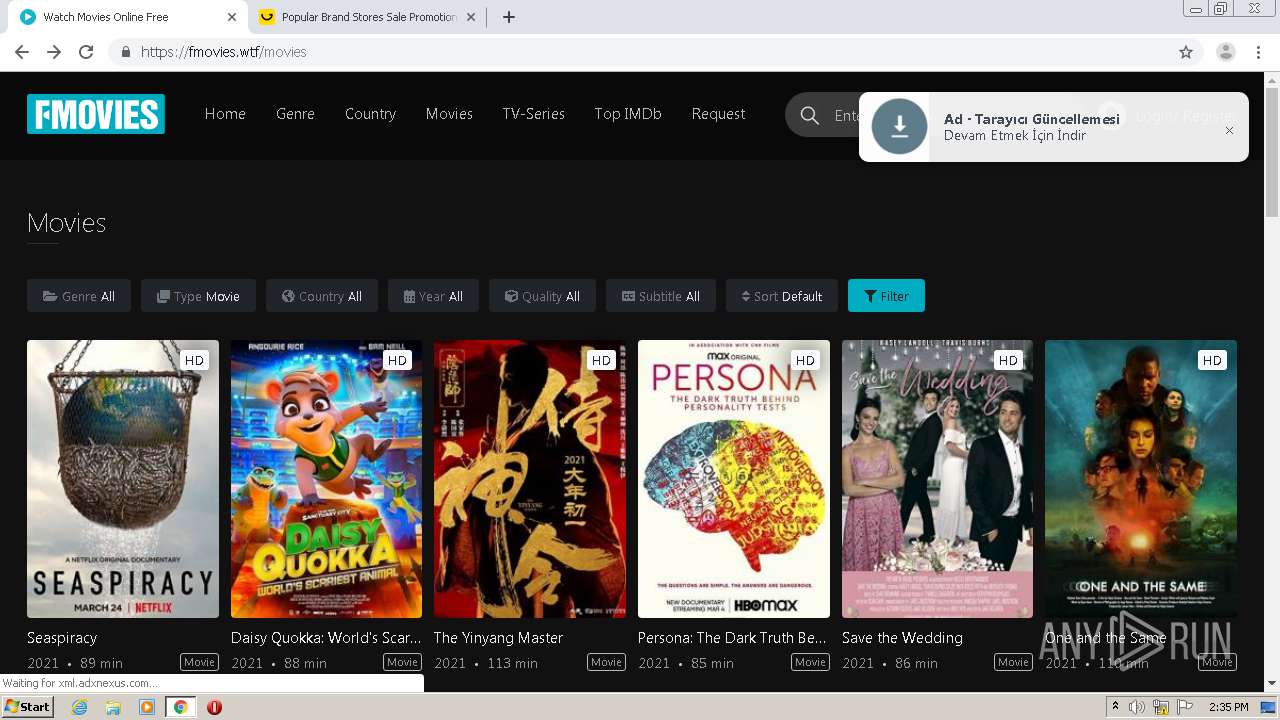Open the Home menu item

225,114
